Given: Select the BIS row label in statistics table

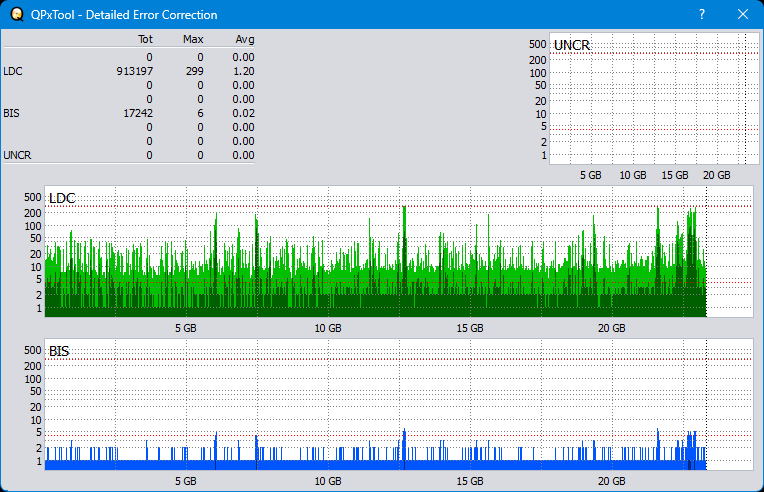Looking at the screenshot, I should 12,113.
